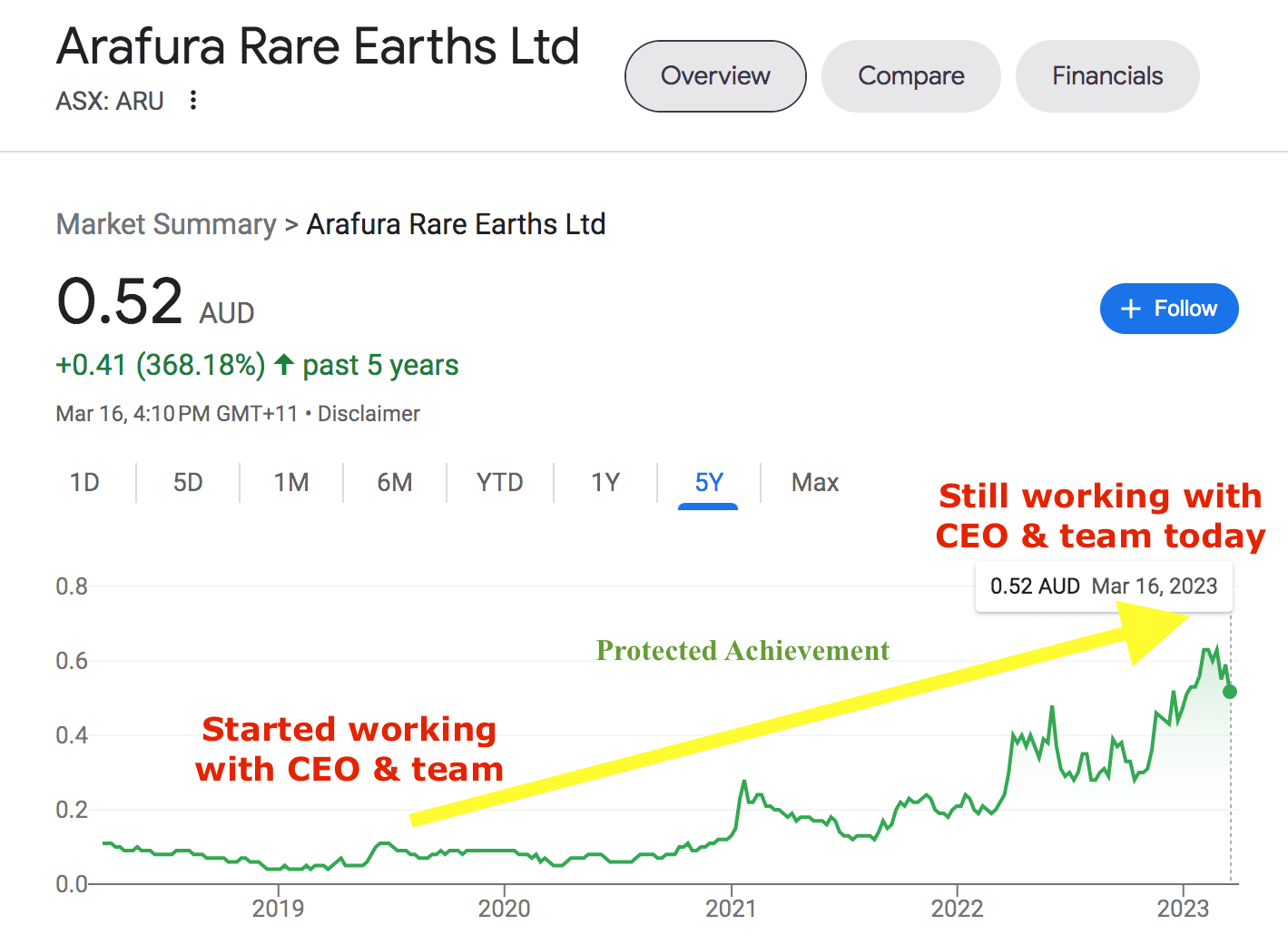Open the Financials tab

pyautogui.click(x=1107, y=76)
